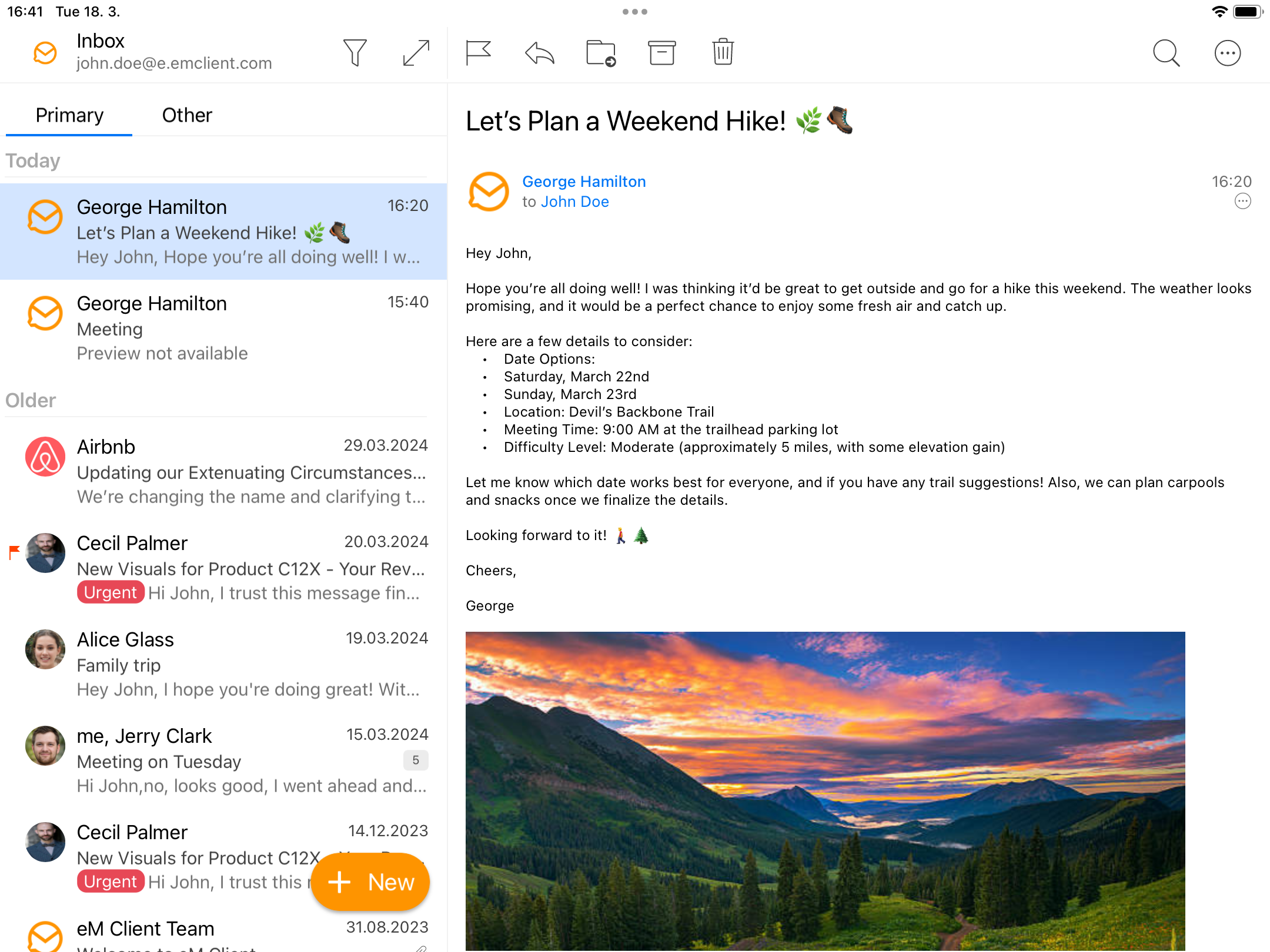Open message options ellipsis under 16:20
1270x952 pixels.
(x=1242, y=202)
